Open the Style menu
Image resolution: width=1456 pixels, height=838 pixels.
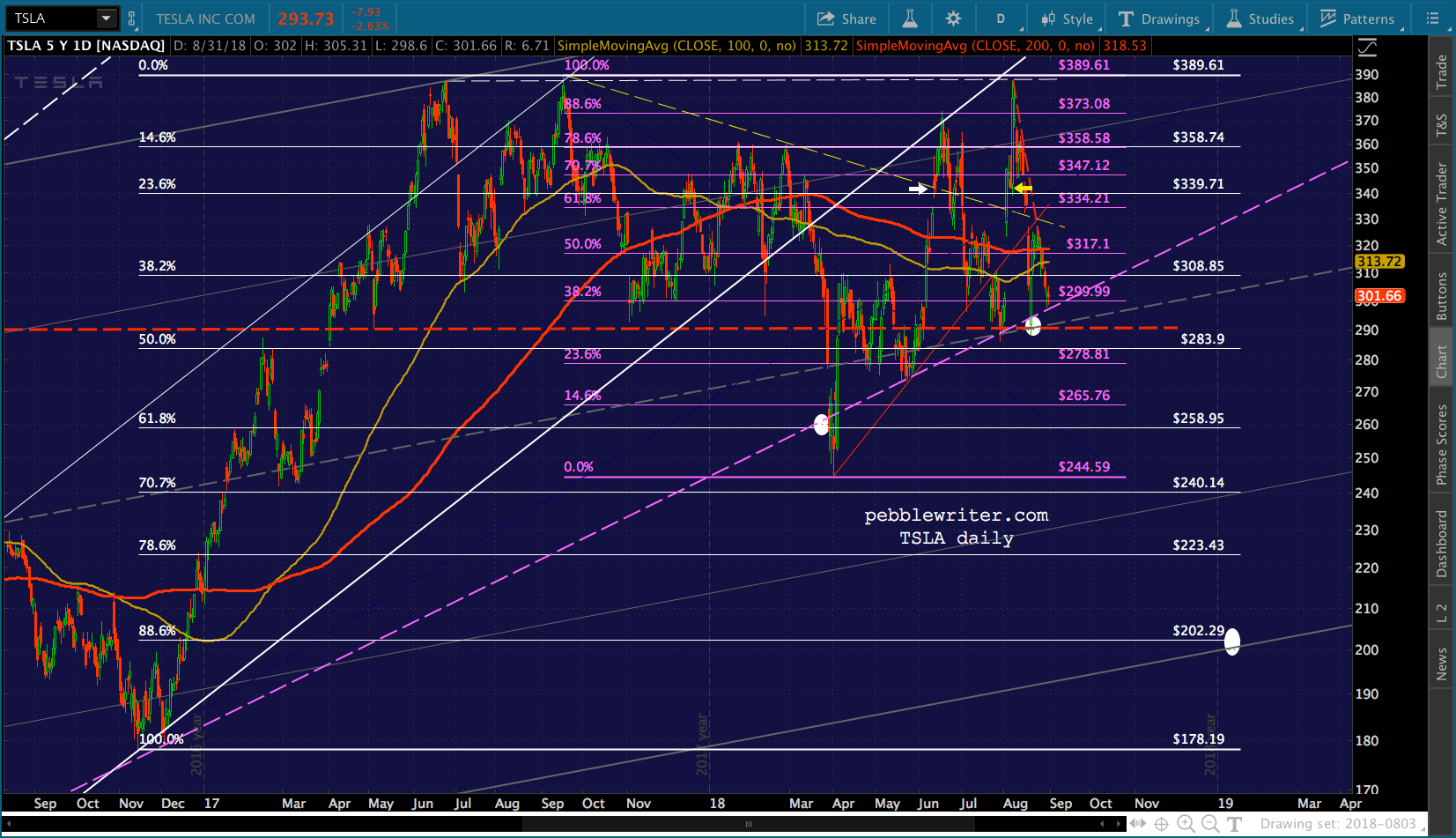(x=1068, y=19)
